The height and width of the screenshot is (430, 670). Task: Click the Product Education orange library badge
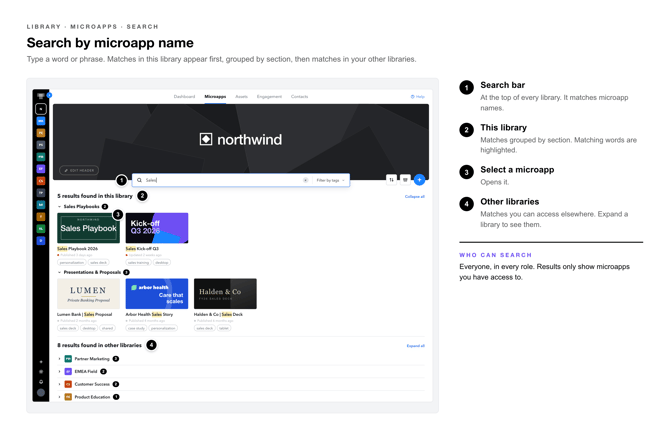click(68, 397)
